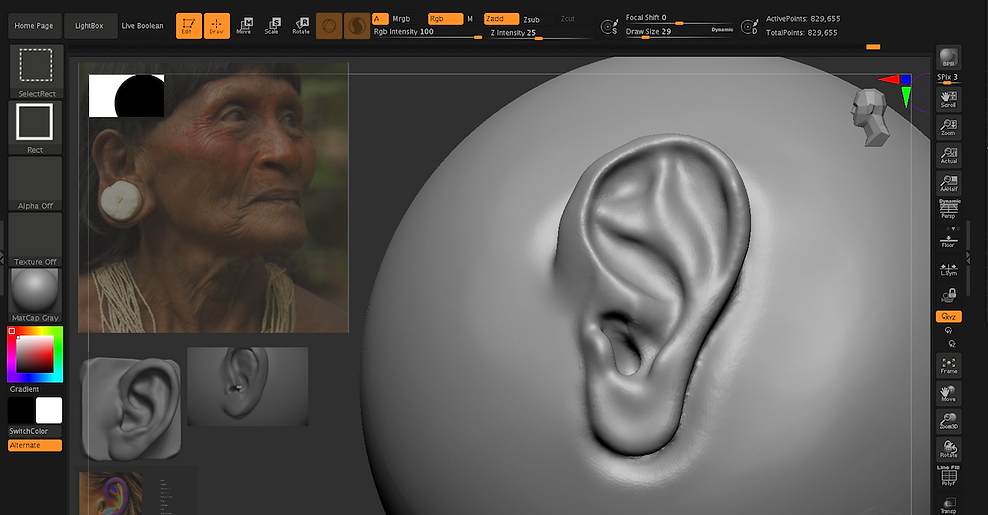Choose the SelectRect brush icon
Viewport: 988px width, 515px height.
(37, 72)
